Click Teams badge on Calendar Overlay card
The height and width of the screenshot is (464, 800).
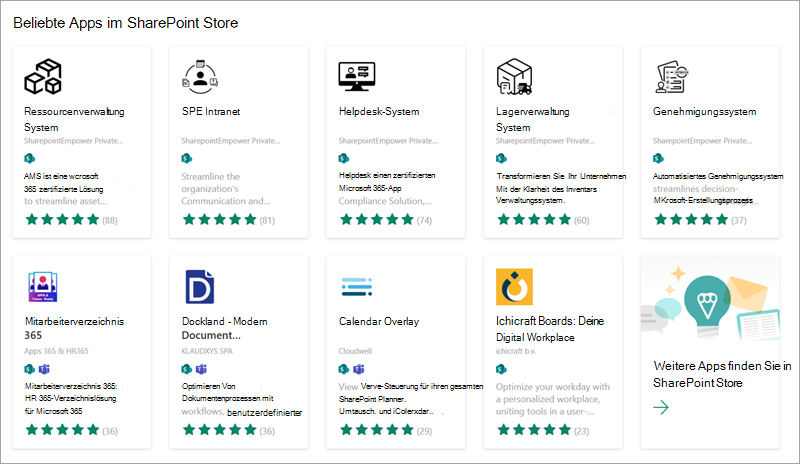[359, 369]
